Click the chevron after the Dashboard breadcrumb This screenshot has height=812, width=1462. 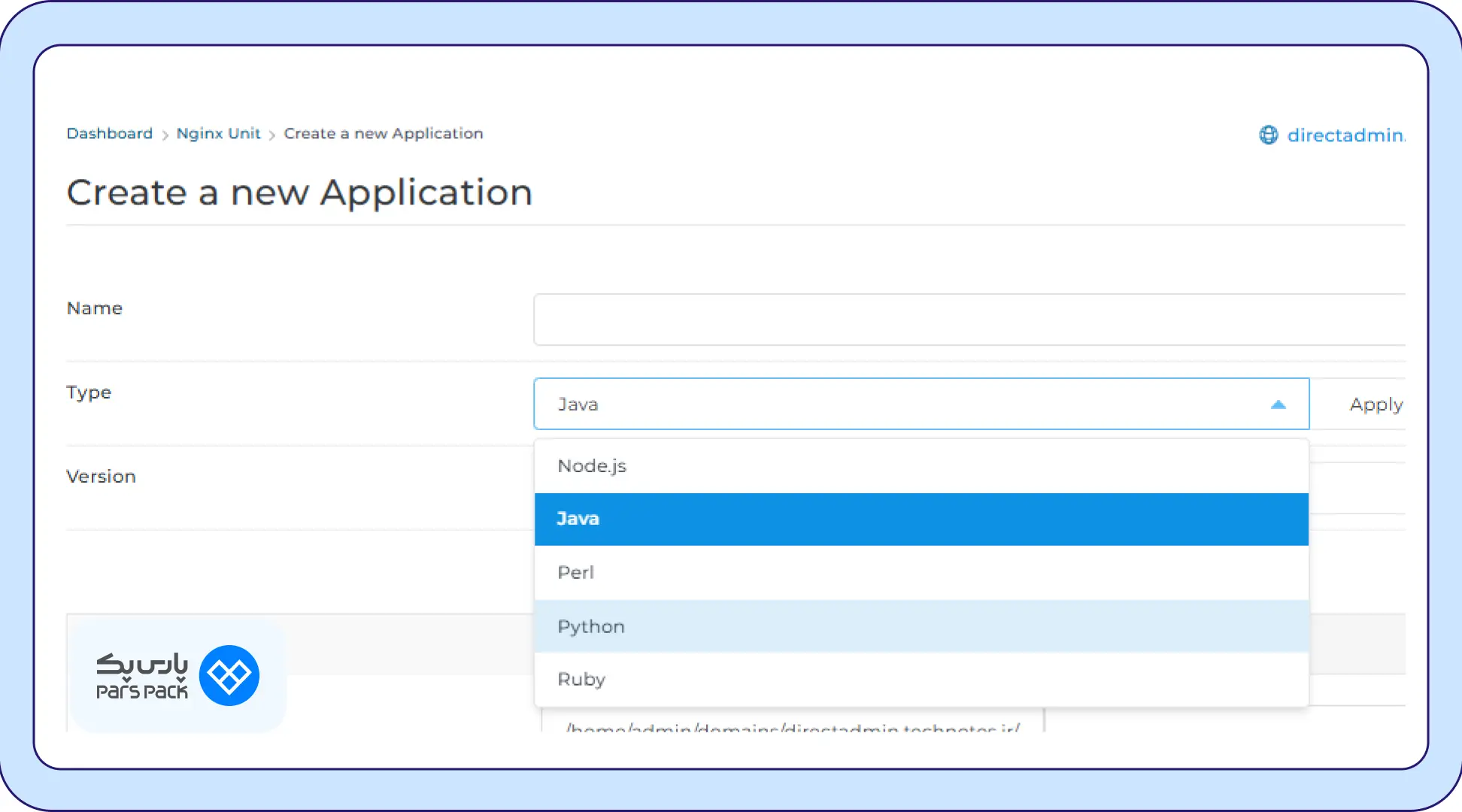pos(165,135)
